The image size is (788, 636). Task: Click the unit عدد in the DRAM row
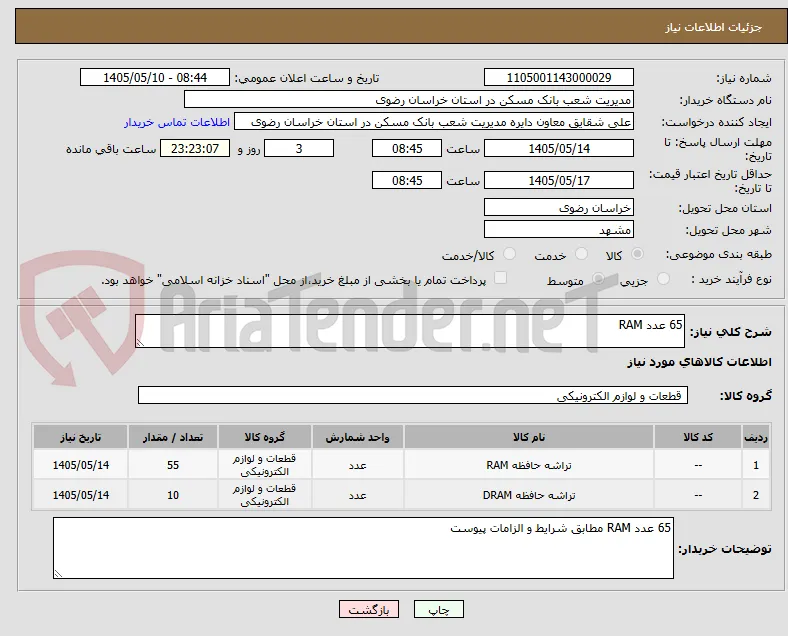[x=357, y=495]
